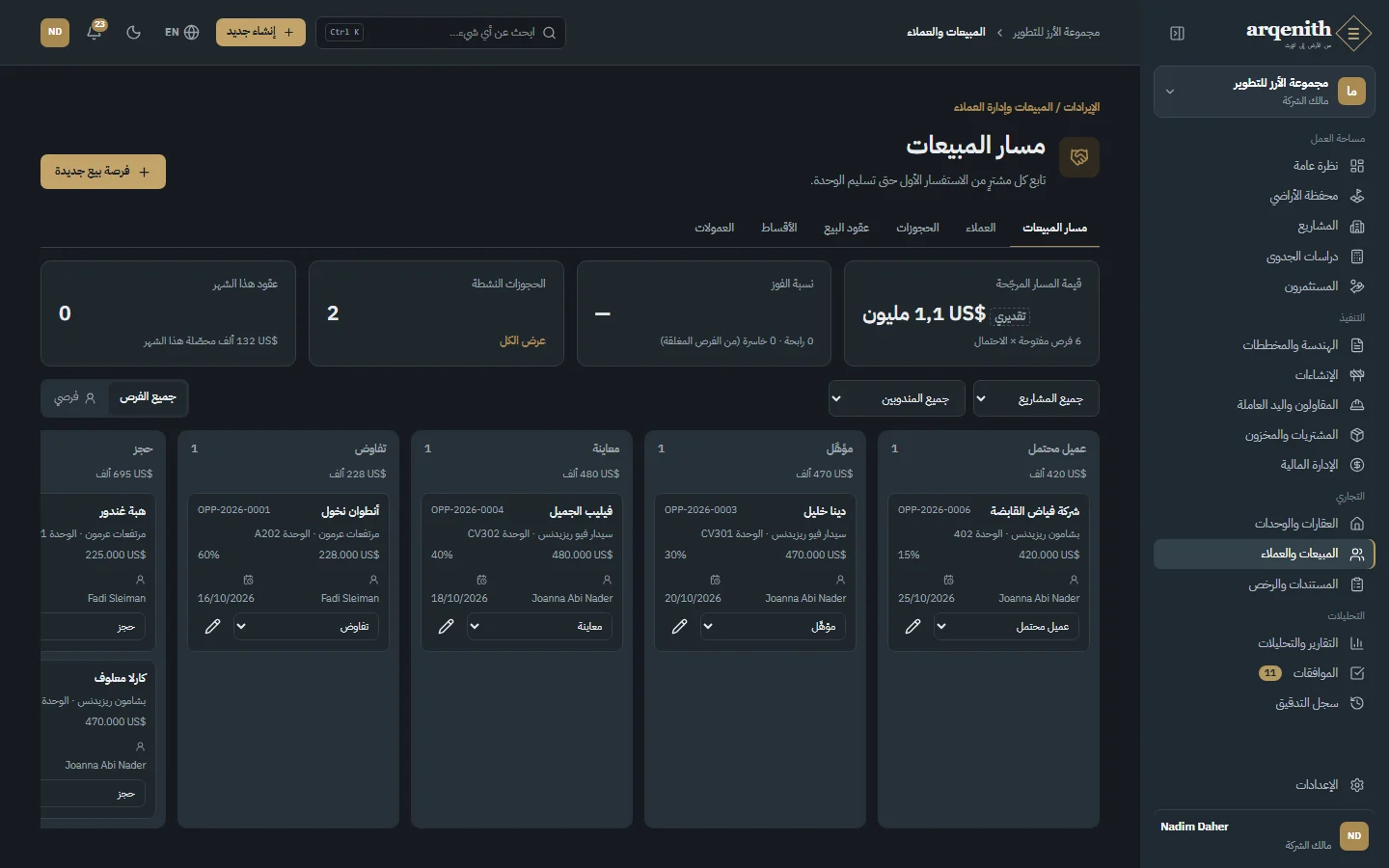Select جميع الفرص all opportunities toggle
The image size is (1389, 868).
tap(148, 397)
